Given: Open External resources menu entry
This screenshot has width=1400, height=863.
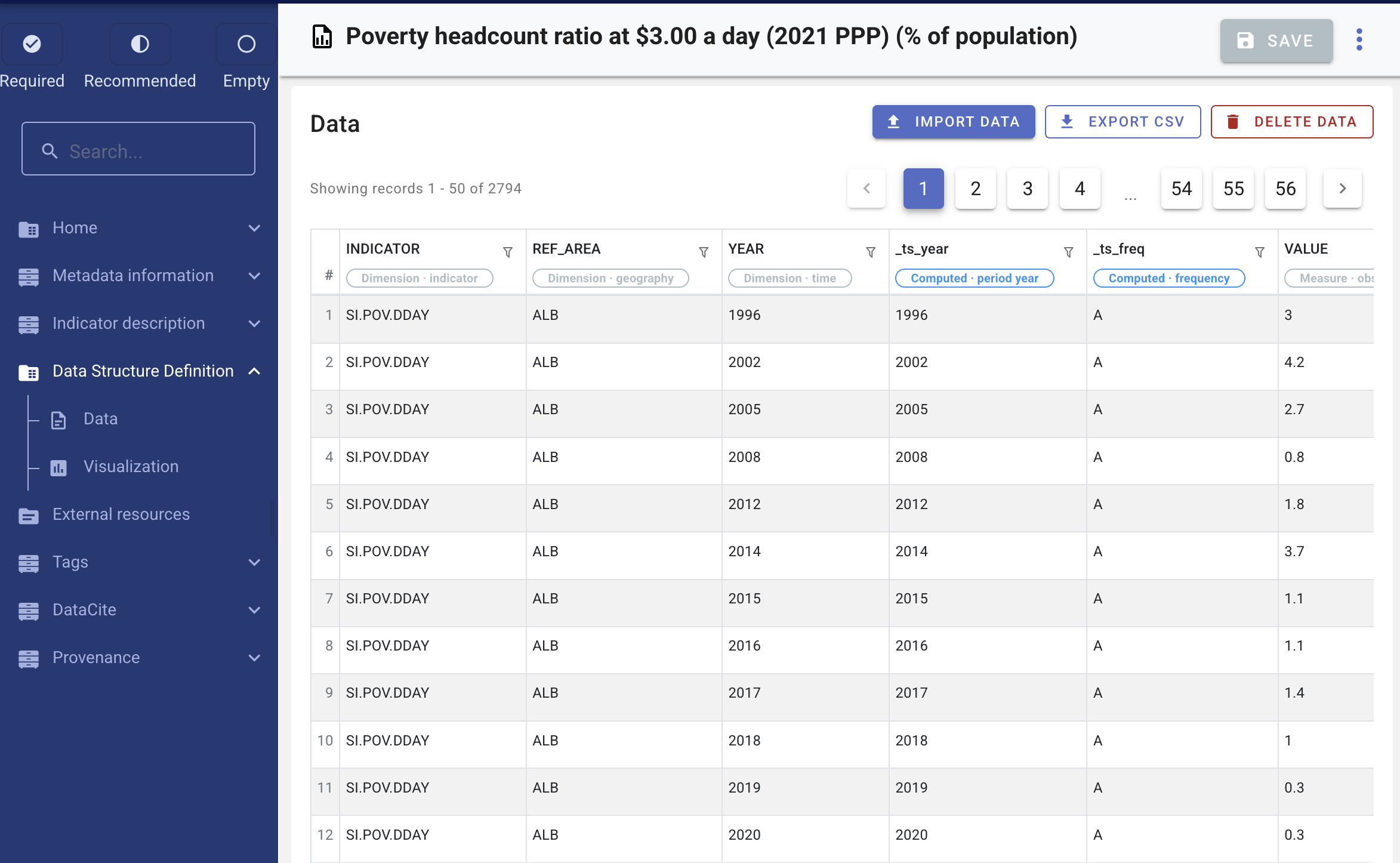Looking at the screenshot, I should coord(121,514).
